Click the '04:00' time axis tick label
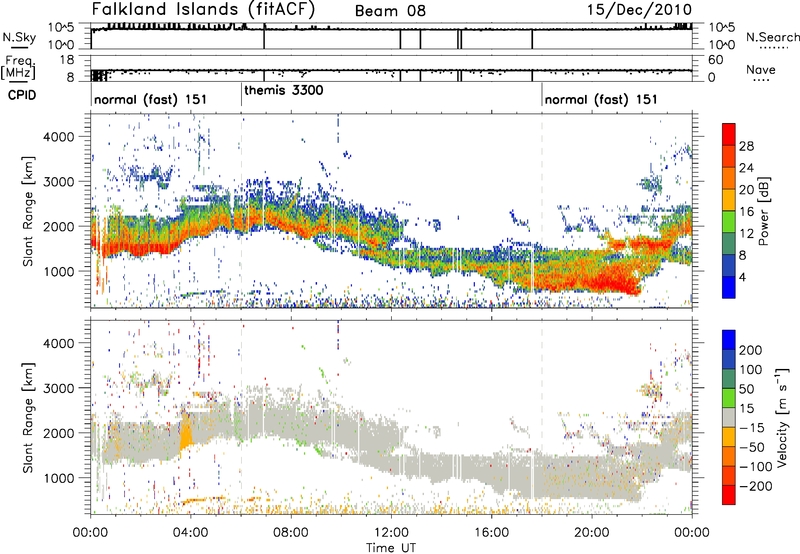 (x=190, y=533)
